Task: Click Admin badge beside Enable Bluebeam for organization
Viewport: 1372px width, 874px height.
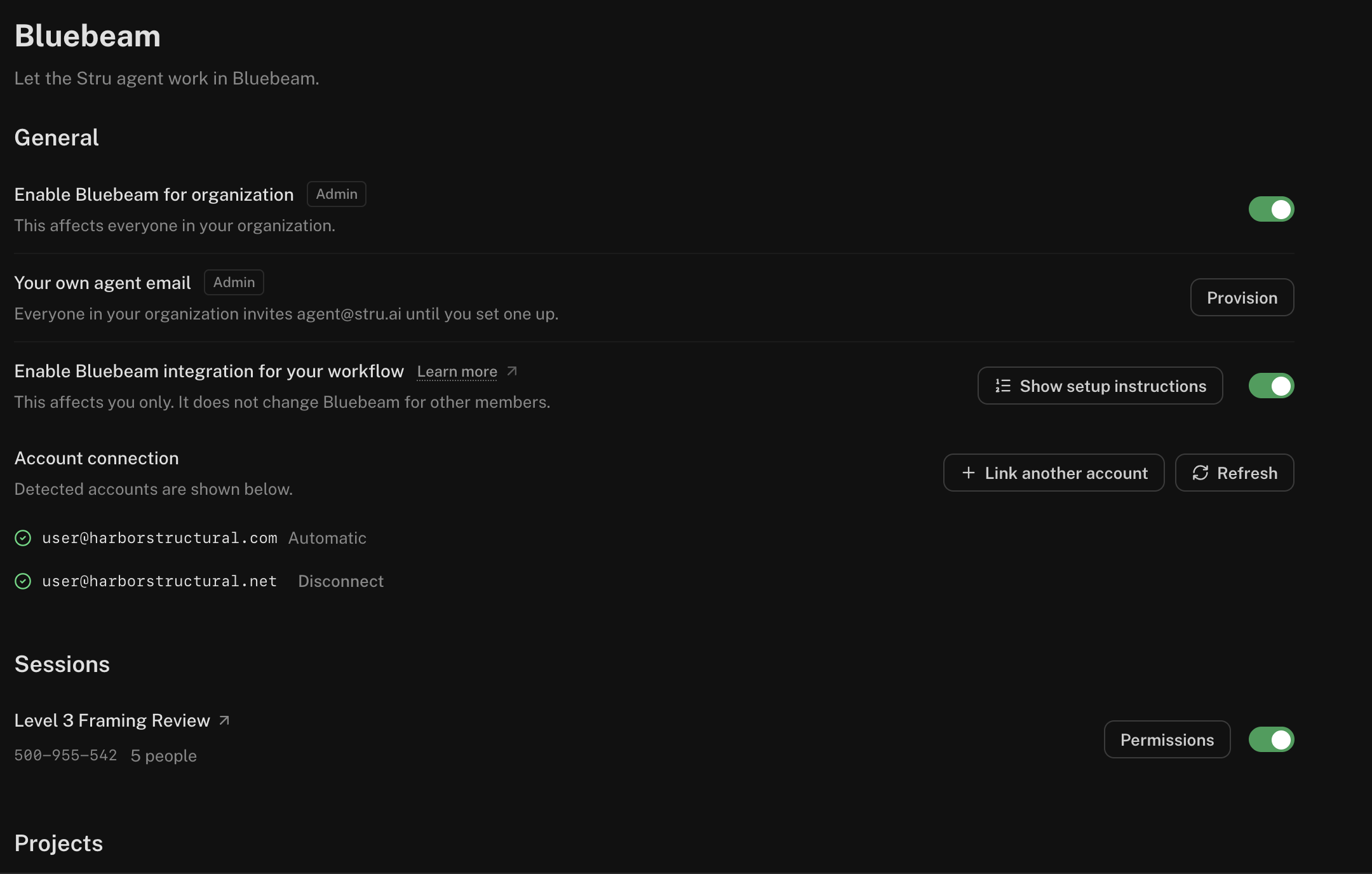Action: 337,194
